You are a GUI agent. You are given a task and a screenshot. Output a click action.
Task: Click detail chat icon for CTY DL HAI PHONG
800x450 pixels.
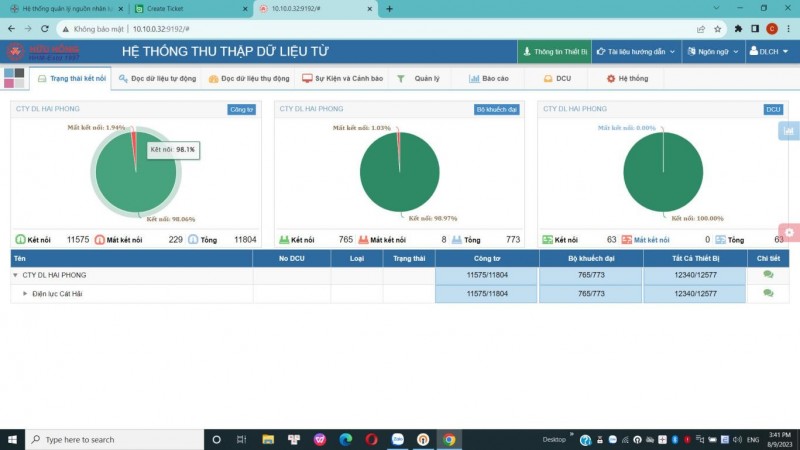coord(768,275)
